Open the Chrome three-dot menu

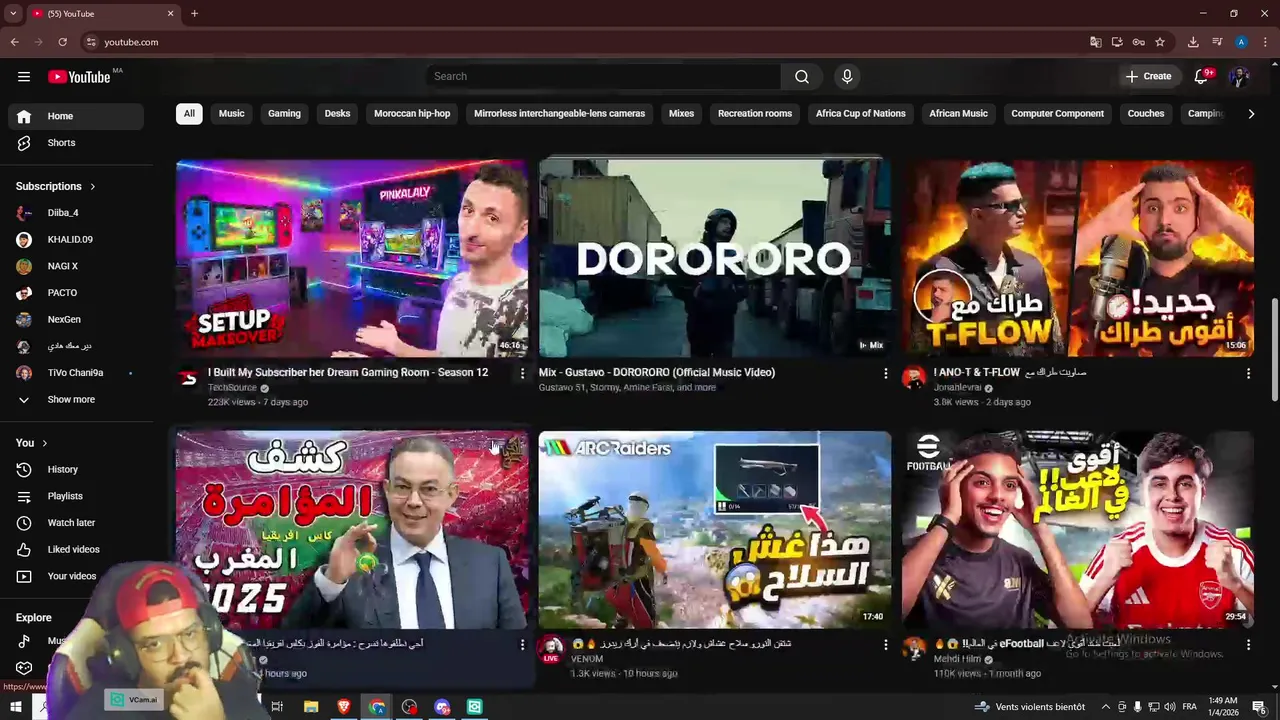click(1265, 42)
